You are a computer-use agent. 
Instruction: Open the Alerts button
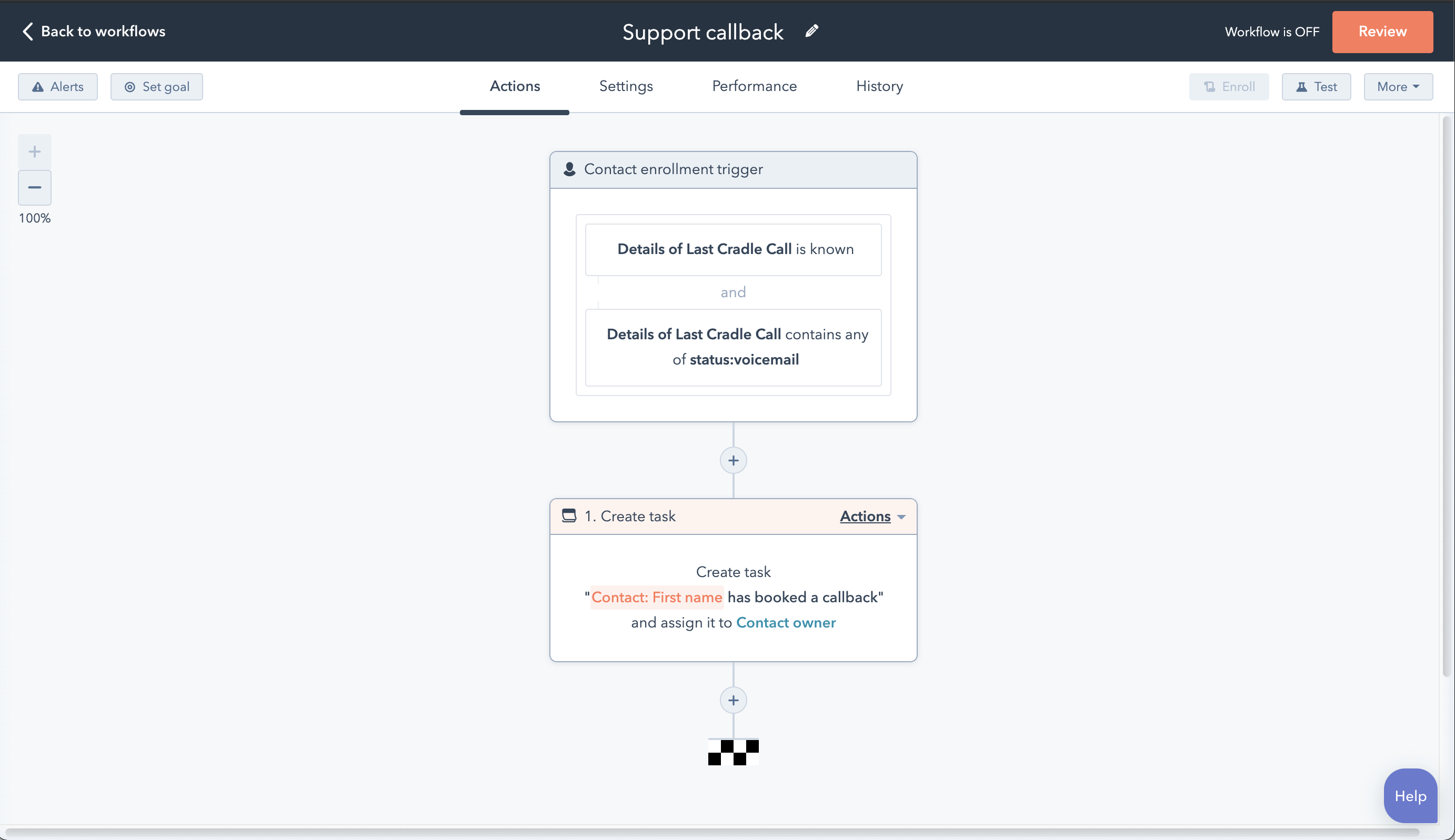point(58,87)
